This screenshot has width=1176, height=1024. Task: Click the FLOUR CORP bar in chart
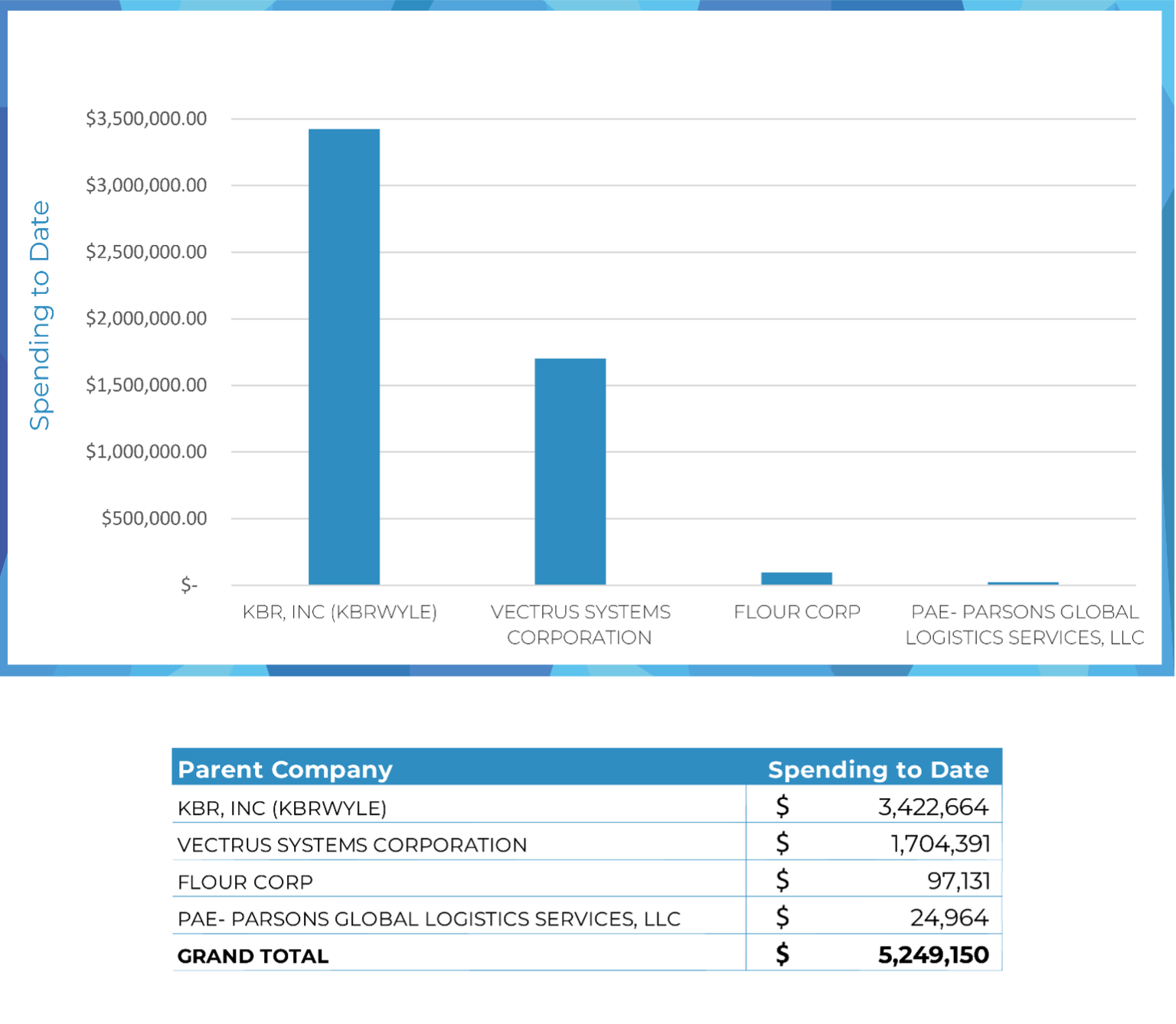(x=796, y=579)
